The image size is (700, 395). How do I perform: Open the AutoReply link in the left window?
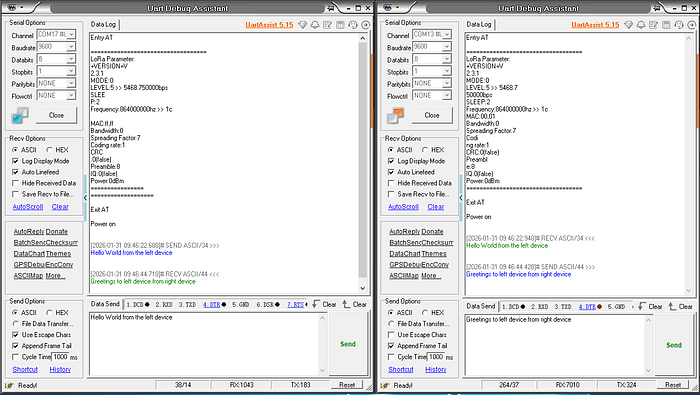(x=29, y=232)
